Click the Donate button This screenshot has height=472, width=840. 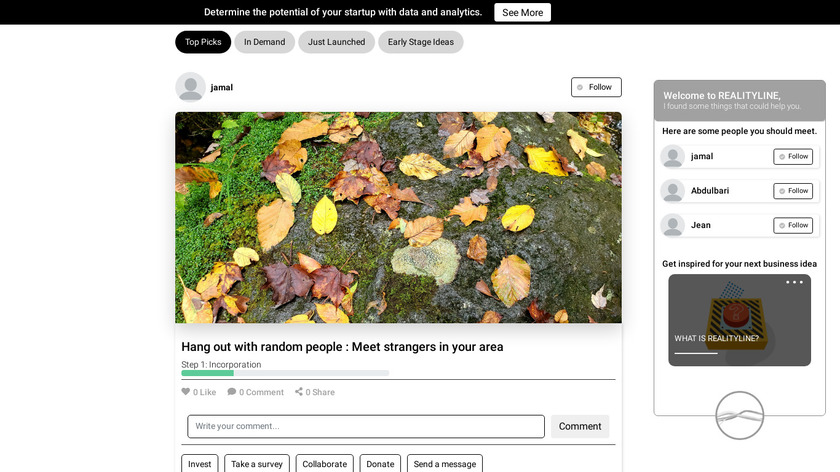380,463
